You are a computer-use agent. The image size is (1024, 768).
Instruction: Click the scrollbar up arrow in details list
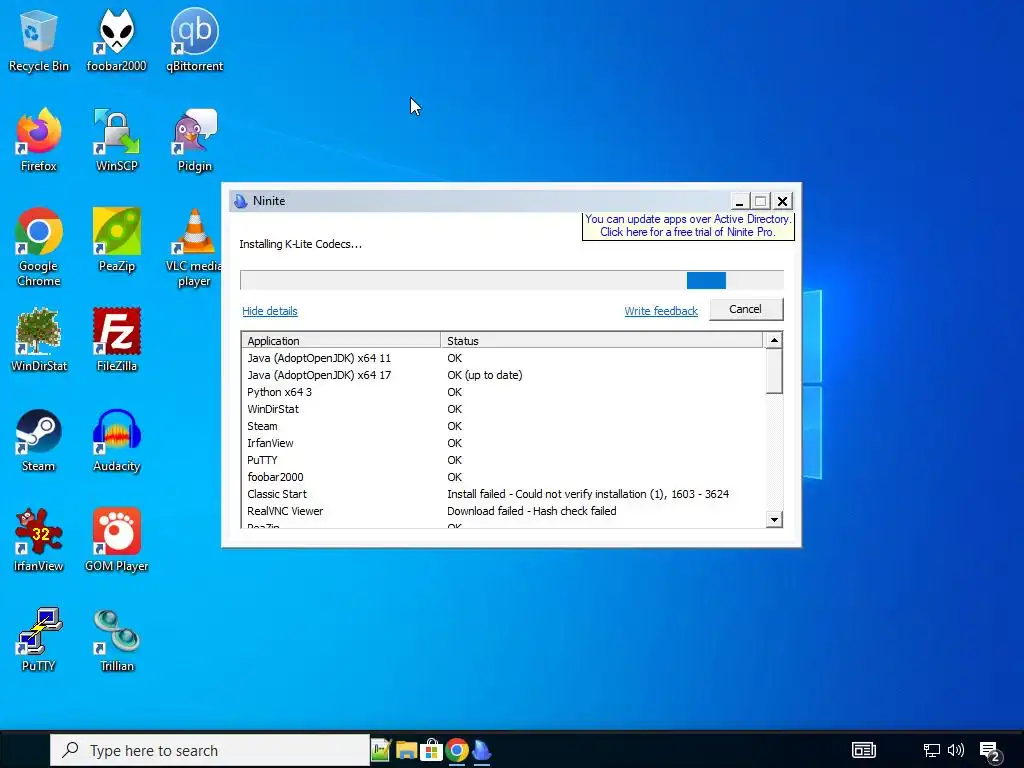(774, 340)
